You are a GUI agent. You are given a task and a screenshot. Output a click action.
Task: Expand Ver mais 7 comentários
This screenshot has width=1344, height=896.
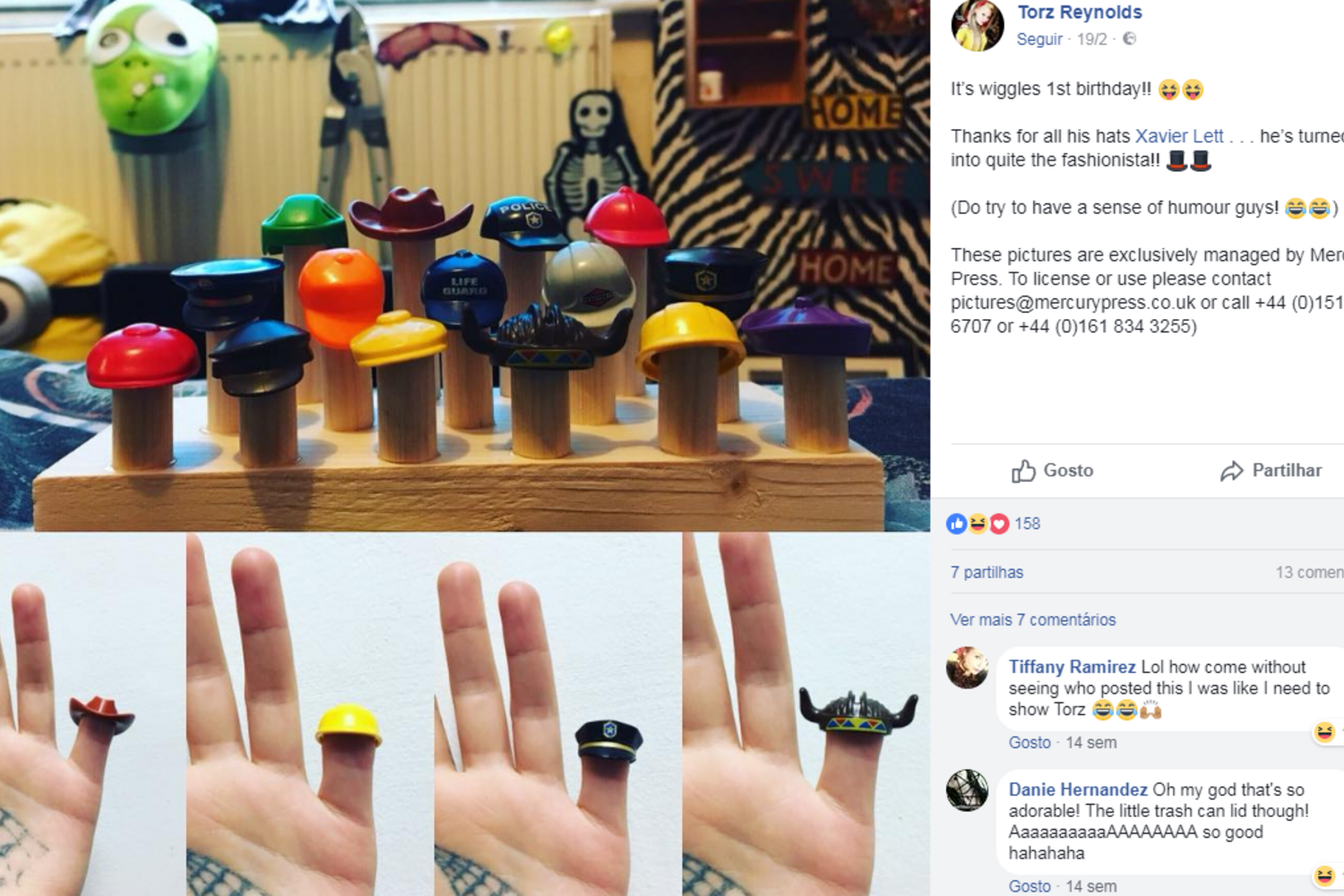pyautogui.click(x=1033, y=620)
